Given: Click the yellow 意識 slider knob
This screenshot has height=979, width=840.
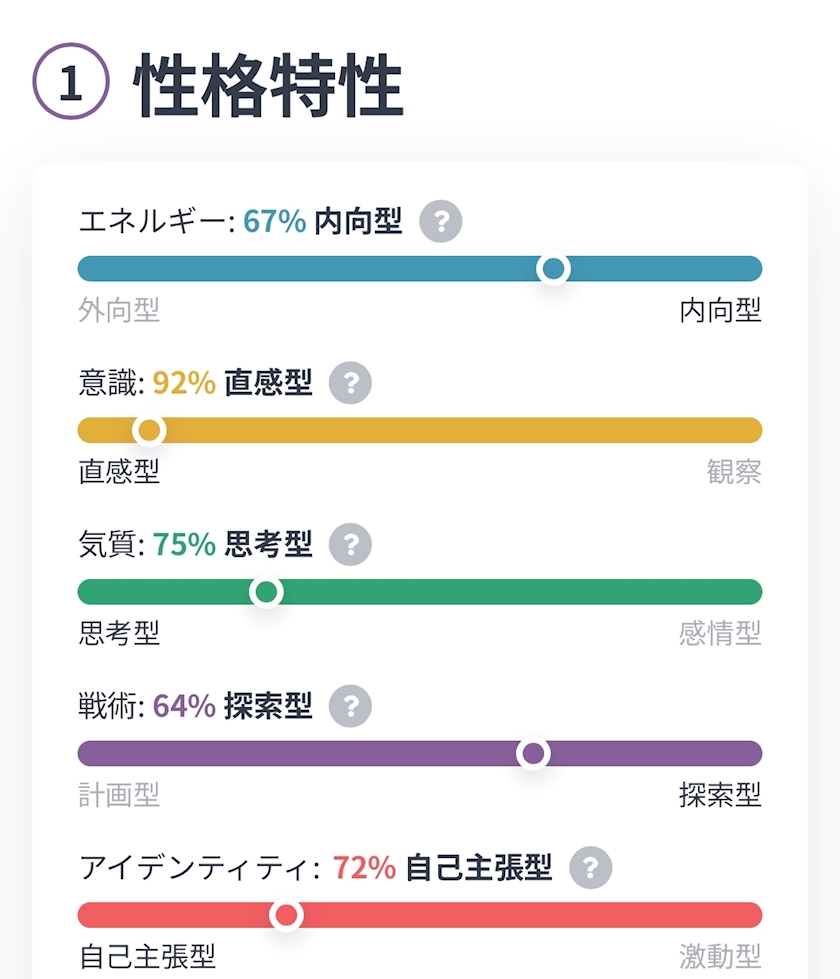Looking at the screenshot, I should click(x=149, y=430).
